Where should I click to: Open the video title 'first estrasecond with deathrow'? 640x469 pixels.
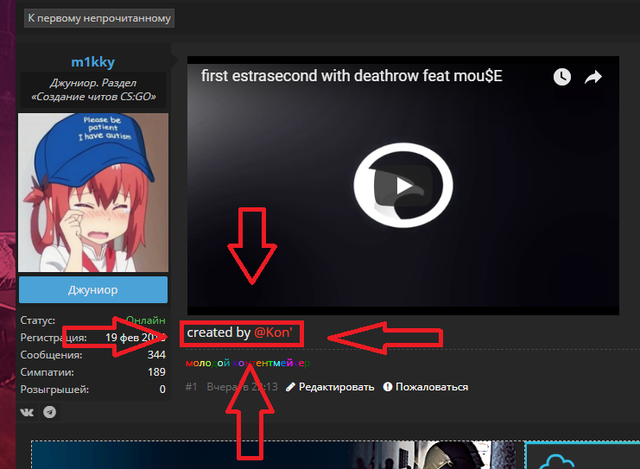351,76
